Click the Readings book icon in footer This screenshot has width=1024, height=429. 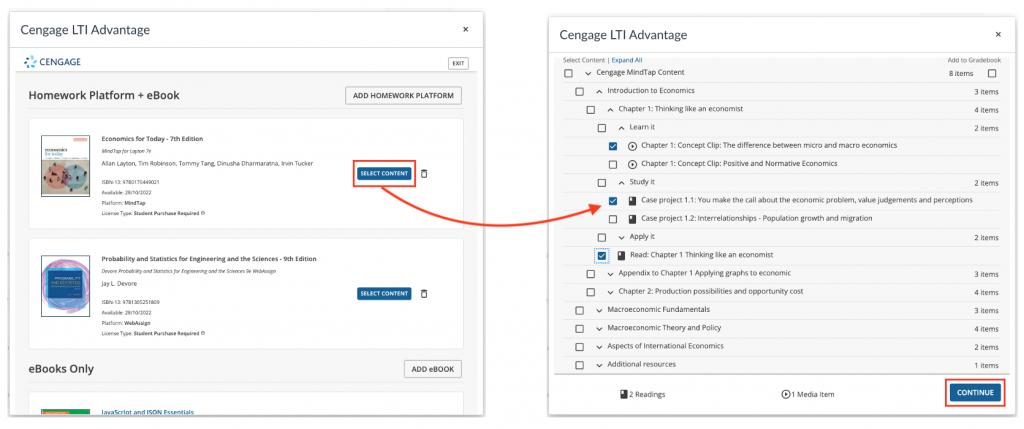[x=624, y=394]
